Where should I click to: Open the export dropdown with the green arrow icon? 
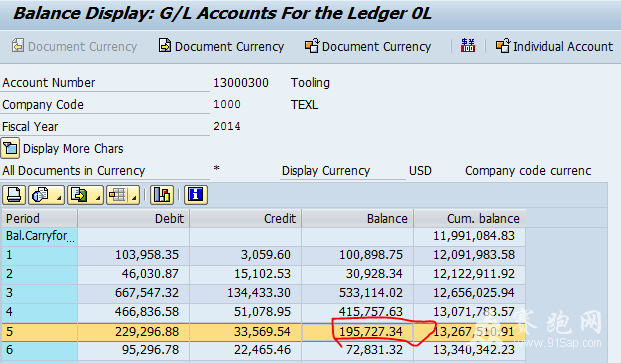click(86, 195)
